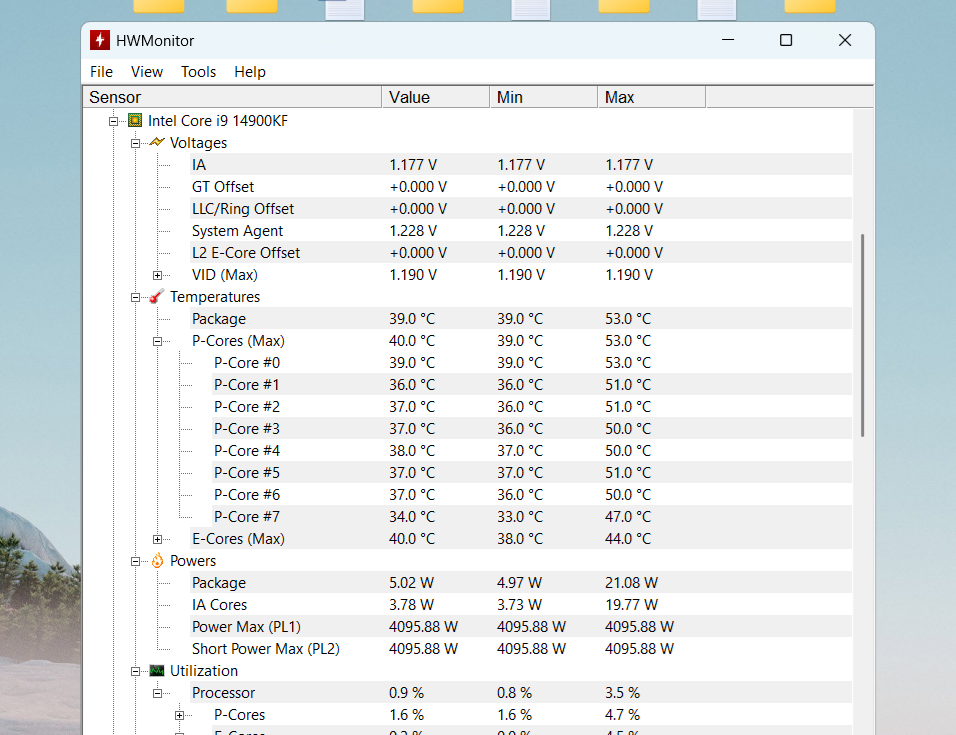This screenshot has width=956, height=735.
Task: Collapse the Processor utilization node
Action: coord(157,694)
